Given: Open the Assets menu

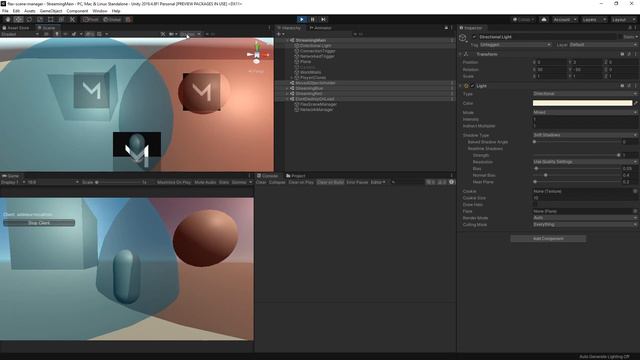Looking at the screenshot, I should (30, 11).
